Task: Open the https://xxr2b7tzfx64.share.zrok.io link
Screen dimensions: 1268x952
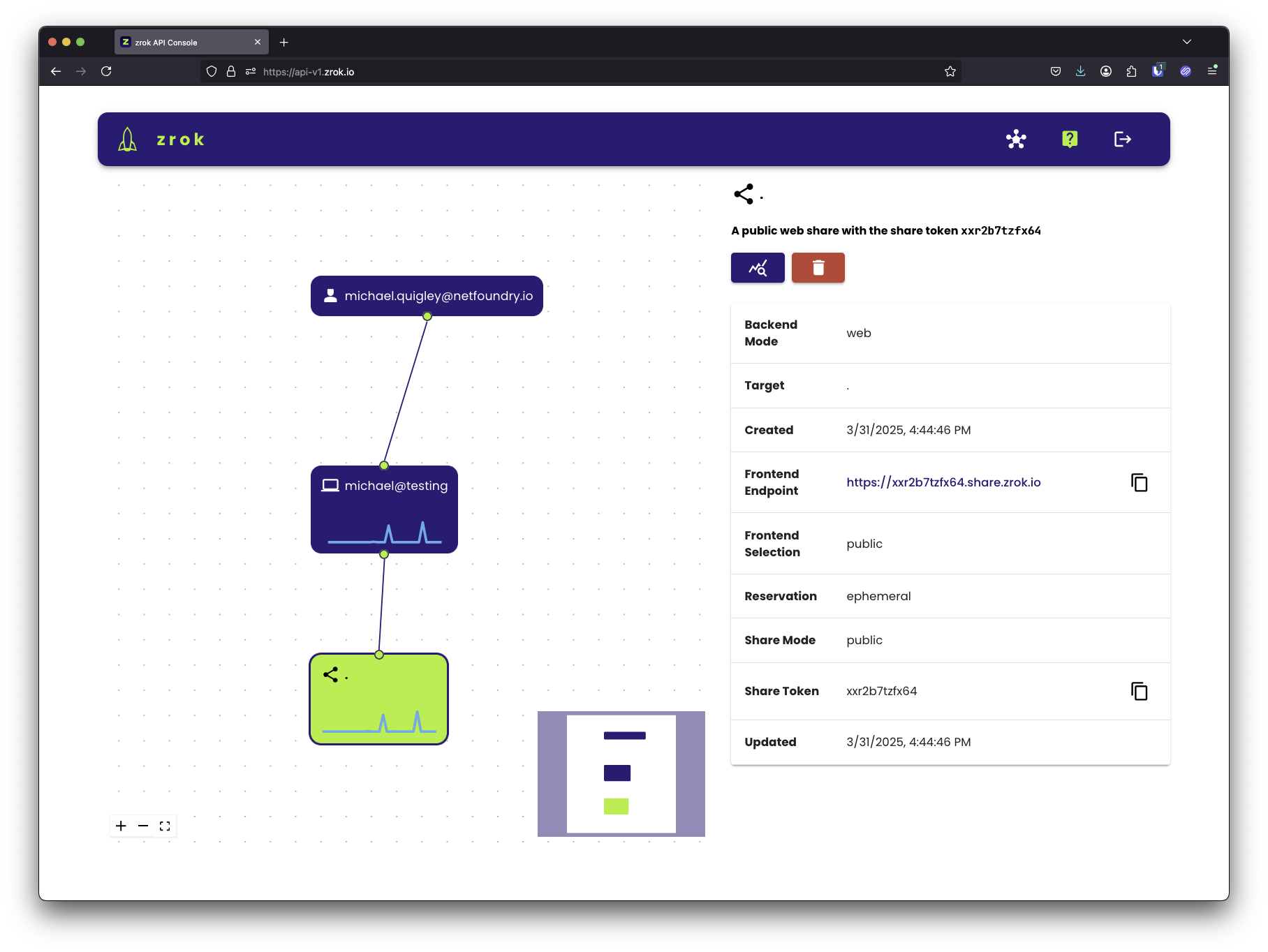Action: point(943,482)
